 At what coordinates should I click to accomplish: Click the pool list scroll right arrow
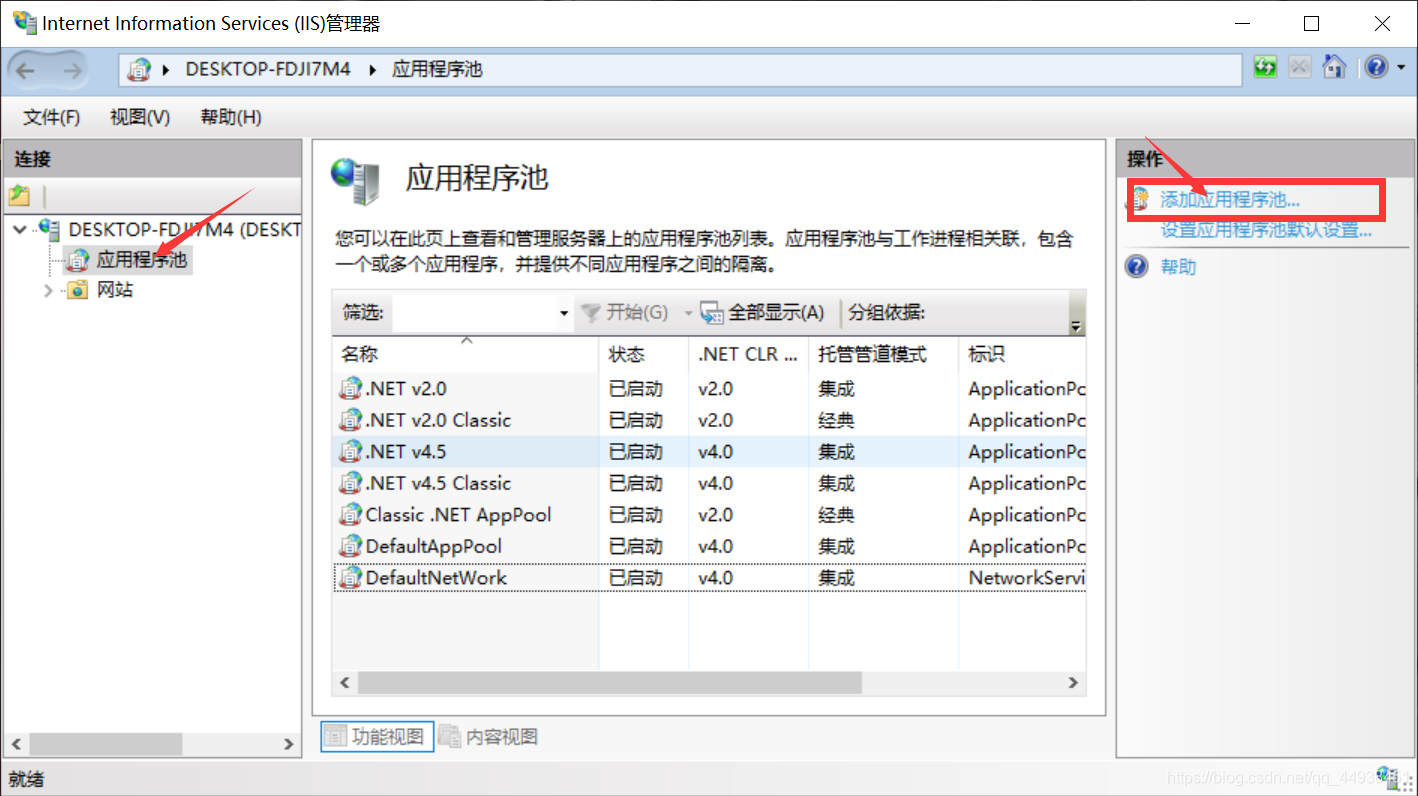(1073, 683)
